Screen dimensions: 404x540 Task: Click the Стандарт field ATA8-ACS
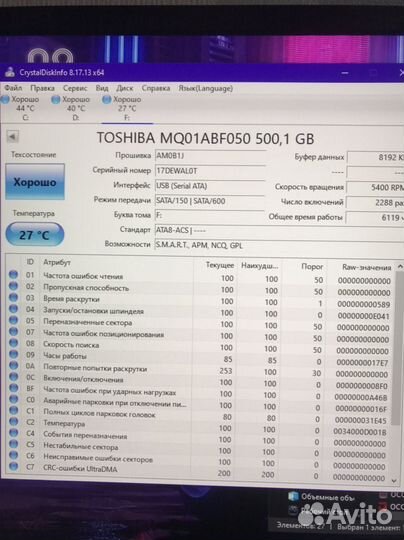point(279,230)
